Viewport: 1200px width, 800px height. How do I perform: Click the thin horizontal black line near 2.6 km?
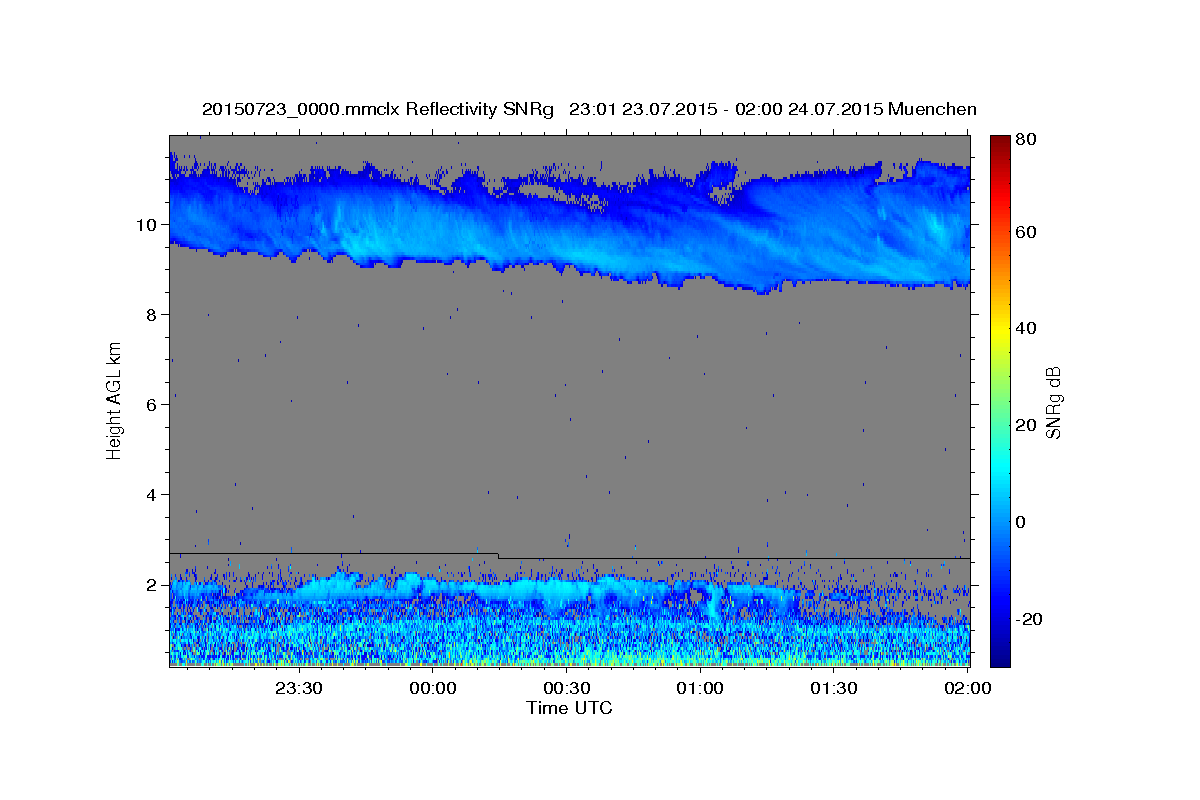click(x=570, y=556)
